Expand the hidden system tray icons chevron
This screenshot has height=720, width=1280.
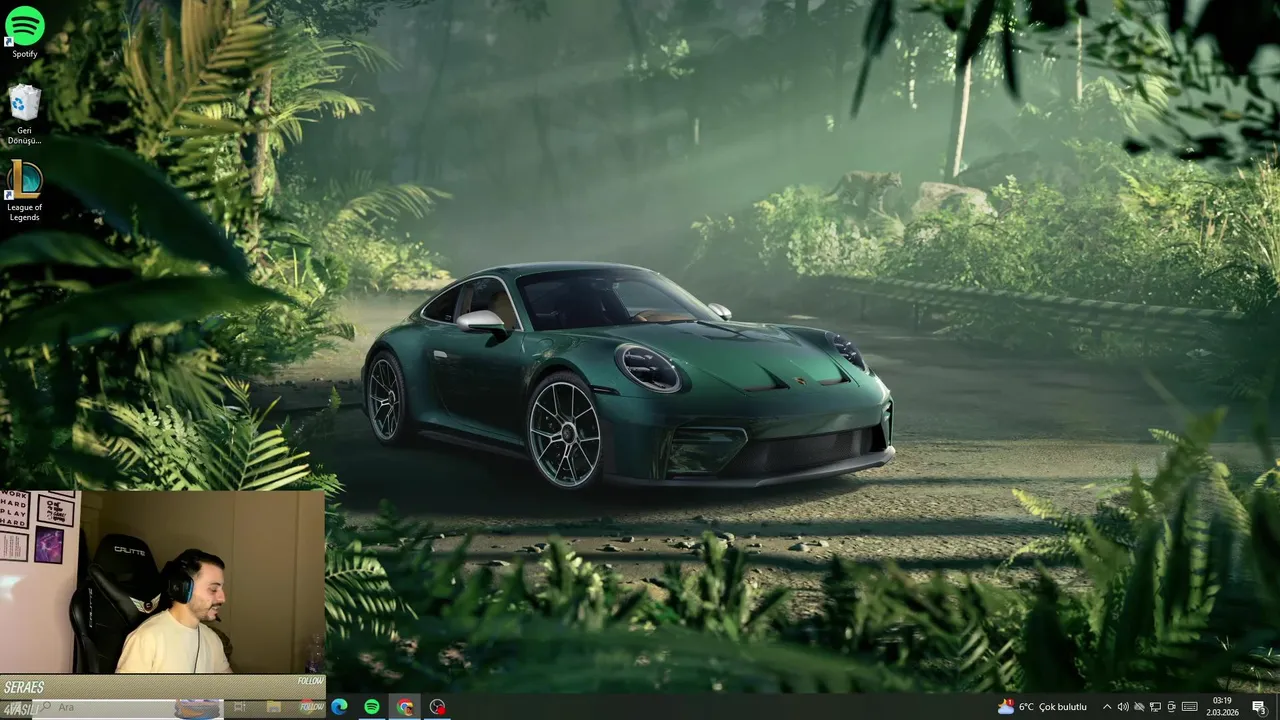click(1107, 707)
